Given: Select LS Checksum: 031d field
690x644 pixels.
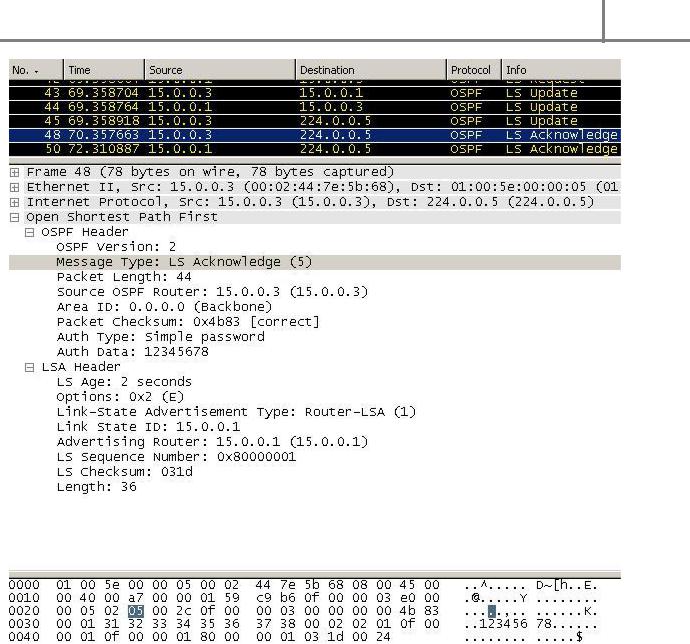Looking at the screenshot, I should click(125, 472).
